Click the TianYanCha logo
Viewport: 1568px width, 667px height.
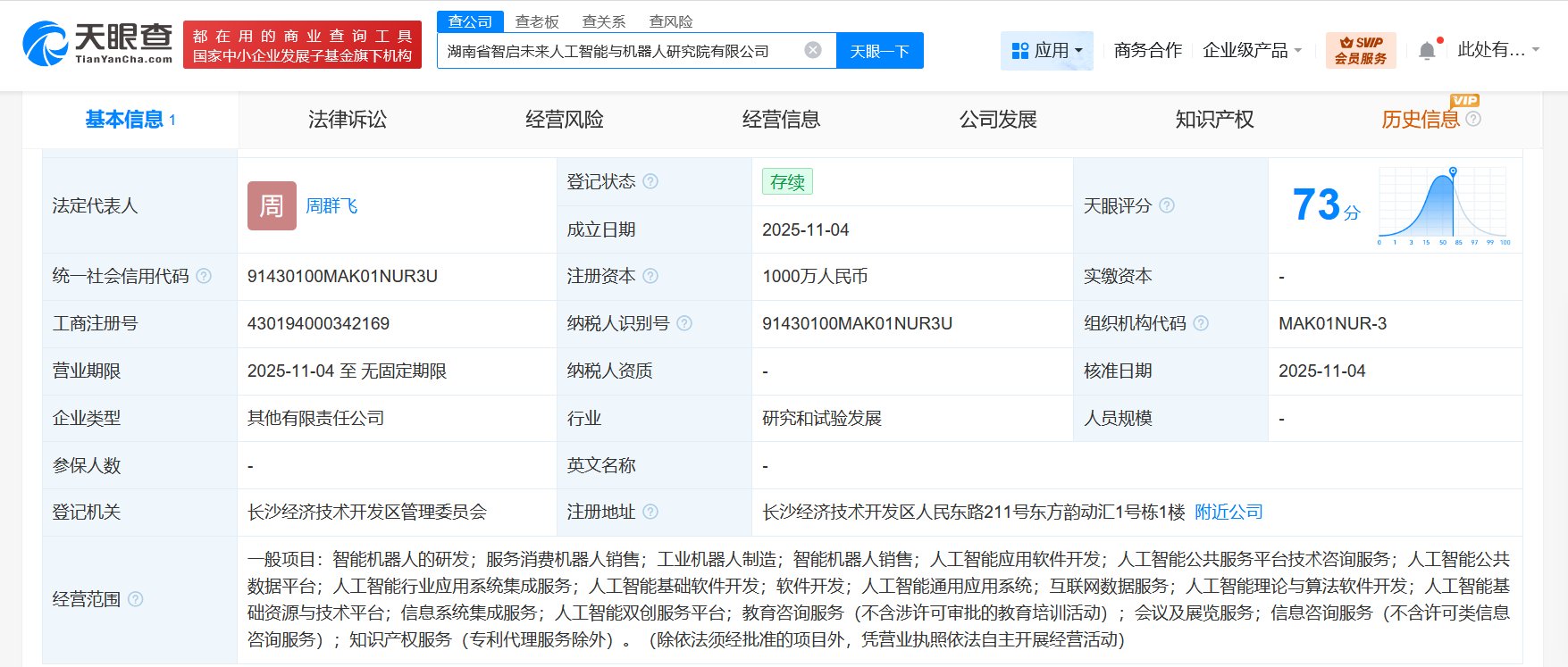click(x=98, y=44)
